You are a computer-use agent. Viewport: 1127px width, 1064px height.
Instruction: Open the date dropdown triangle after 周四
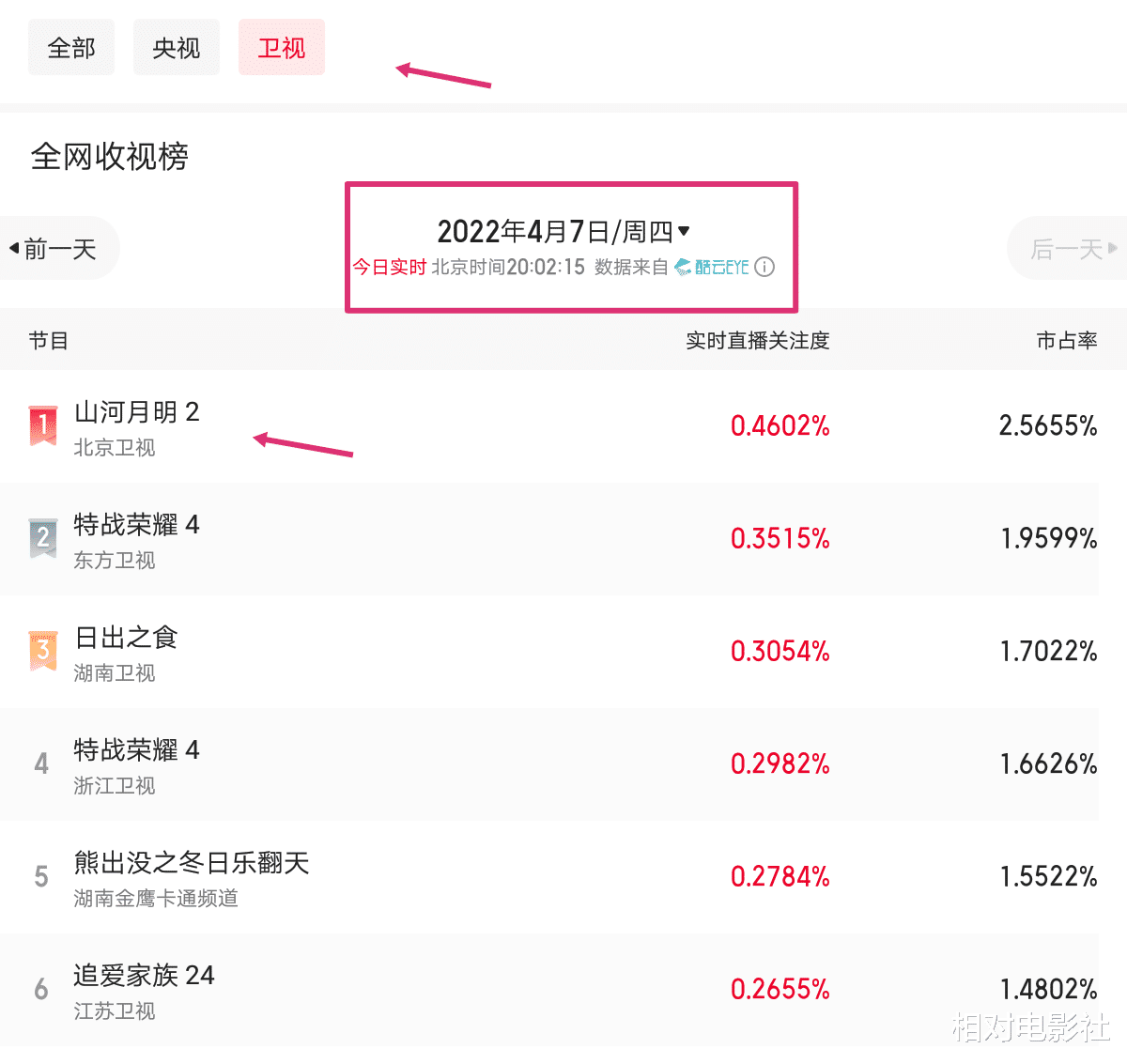(x=684, y=231)
